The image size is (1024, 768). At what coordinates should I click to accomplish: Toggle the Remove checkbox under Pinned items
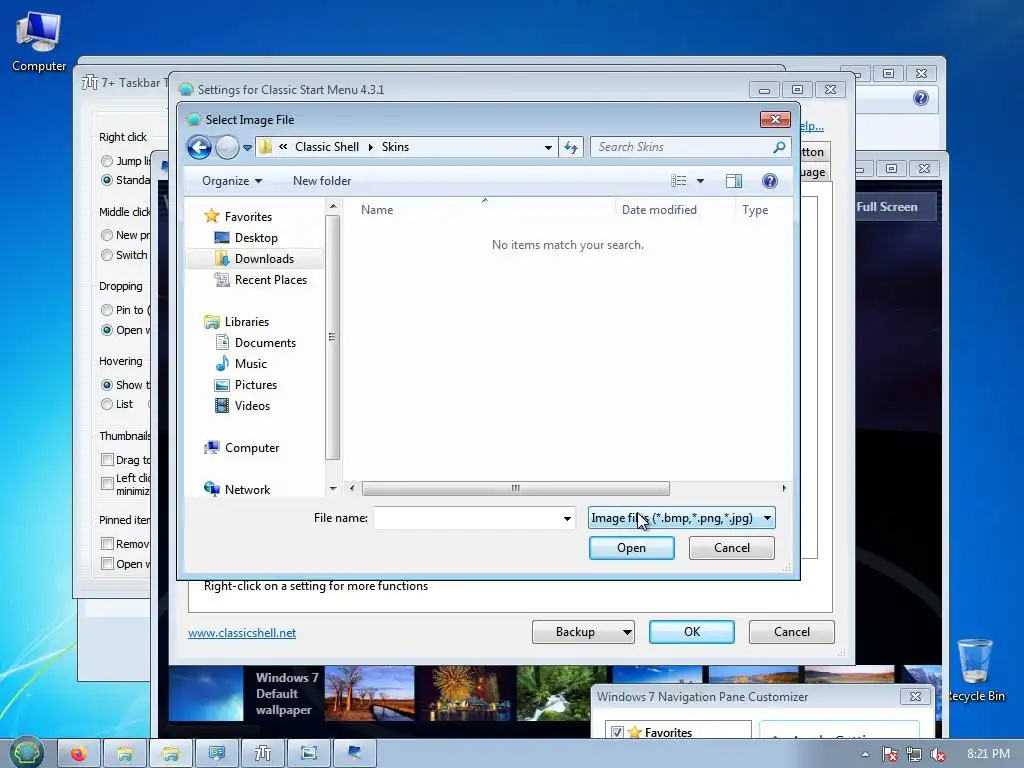108,543
